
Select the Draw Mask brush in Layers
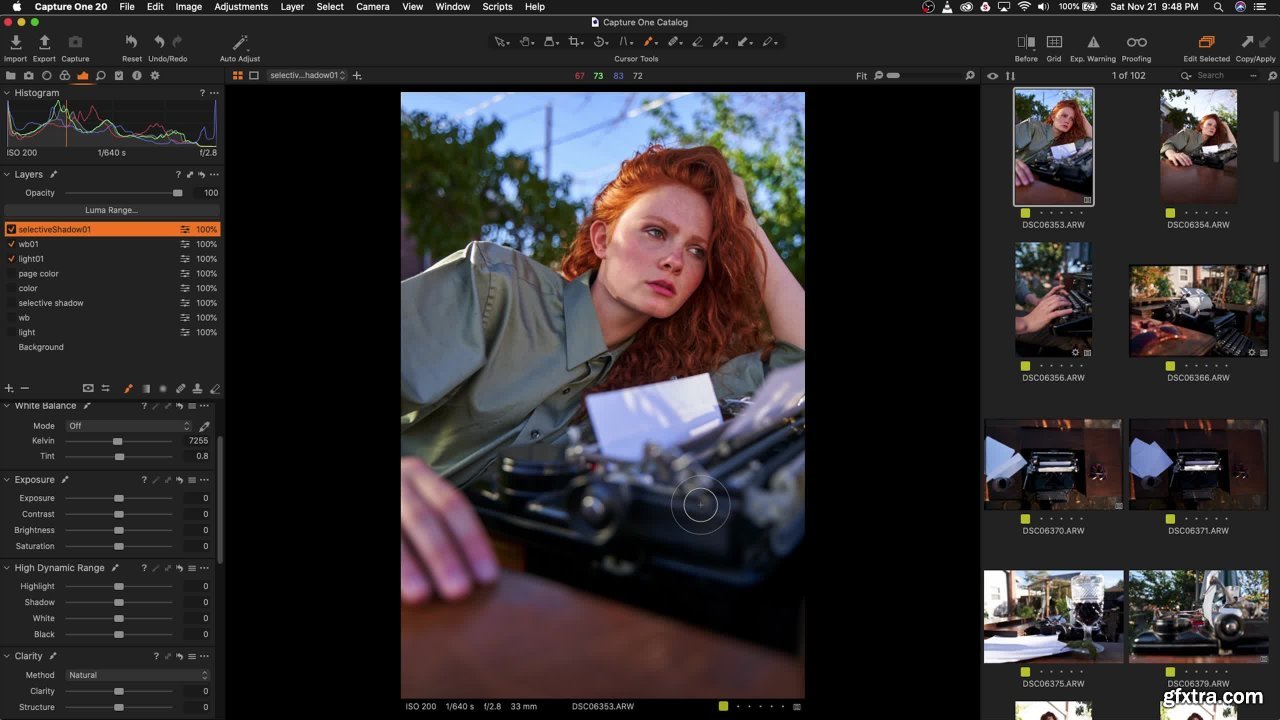click(128, 388)
